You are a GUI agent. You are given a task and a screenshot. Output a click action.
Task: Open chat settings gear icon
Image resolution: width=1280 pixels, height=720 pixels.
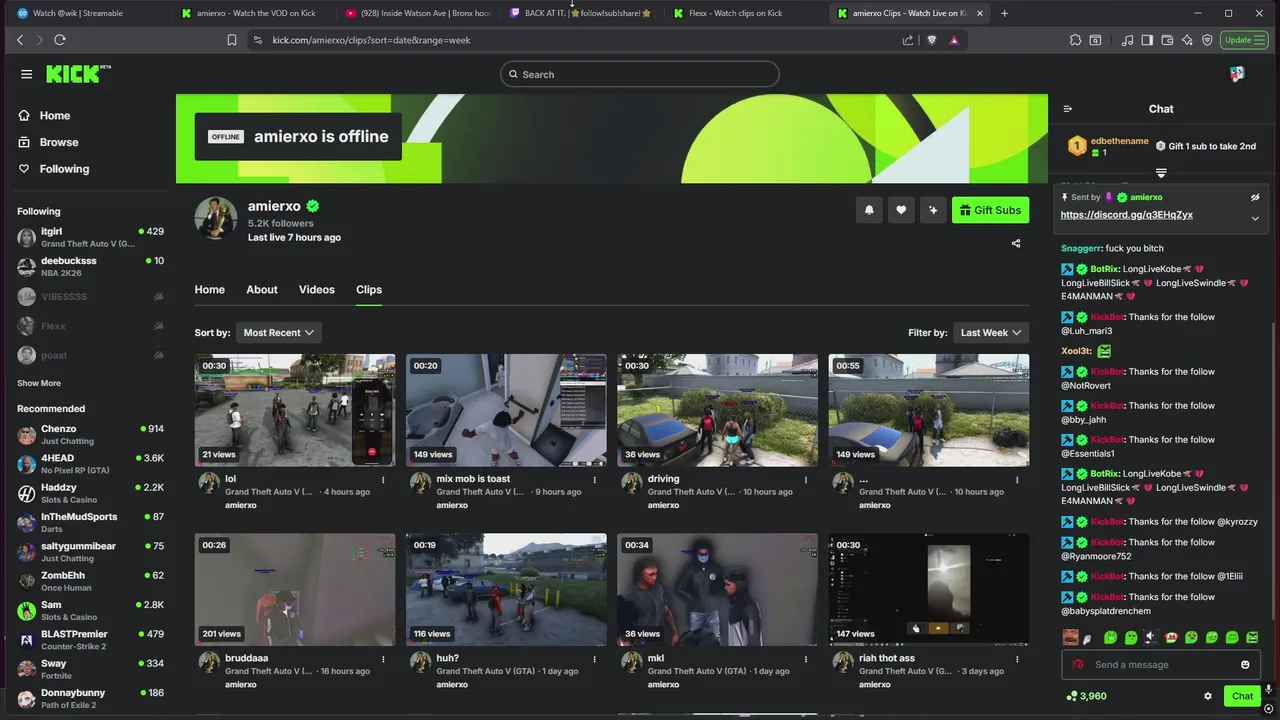point(1207,696)
